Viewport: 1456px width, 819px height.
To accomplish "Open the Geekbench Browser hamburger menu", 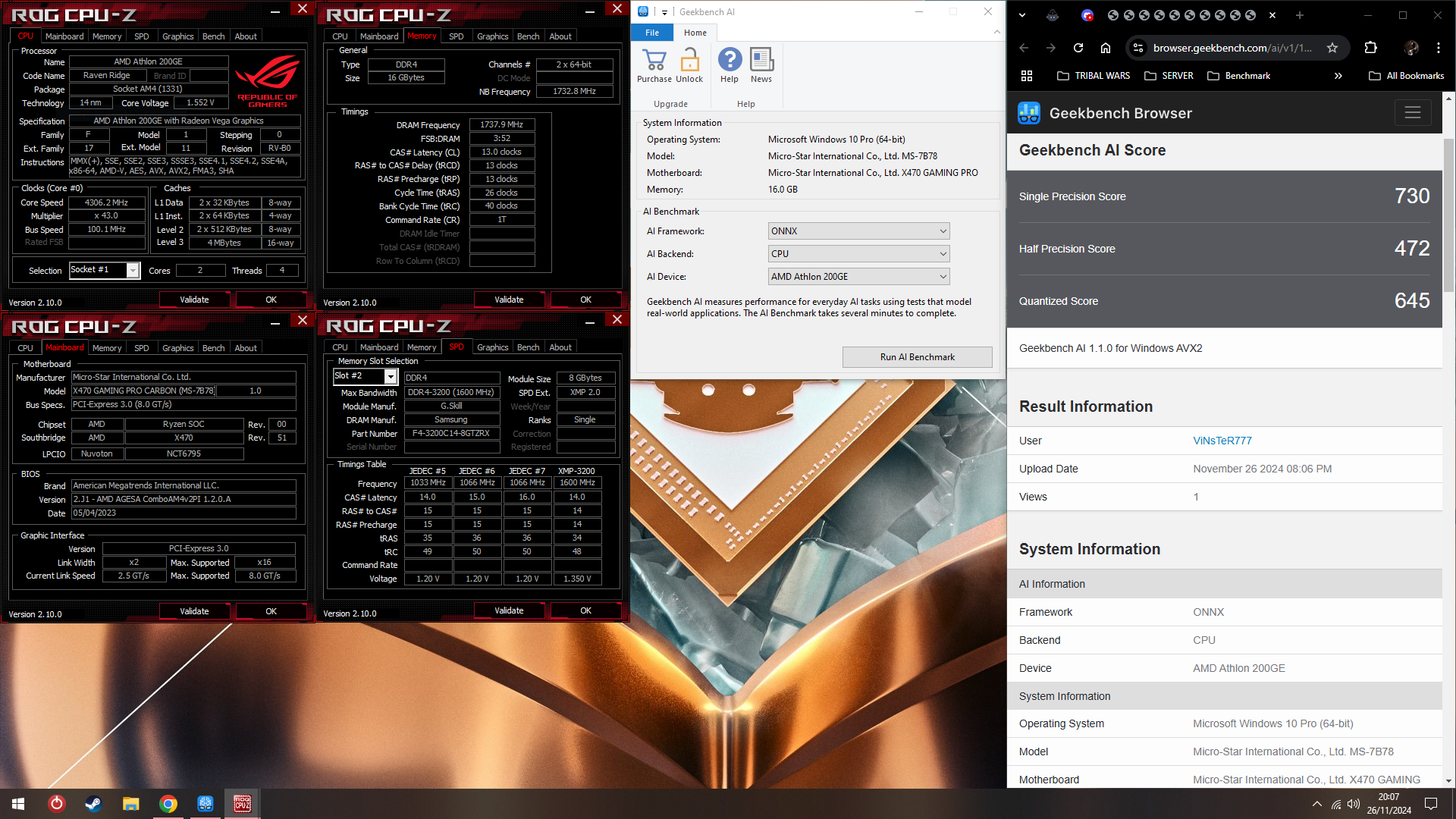I will [1412, 113].
